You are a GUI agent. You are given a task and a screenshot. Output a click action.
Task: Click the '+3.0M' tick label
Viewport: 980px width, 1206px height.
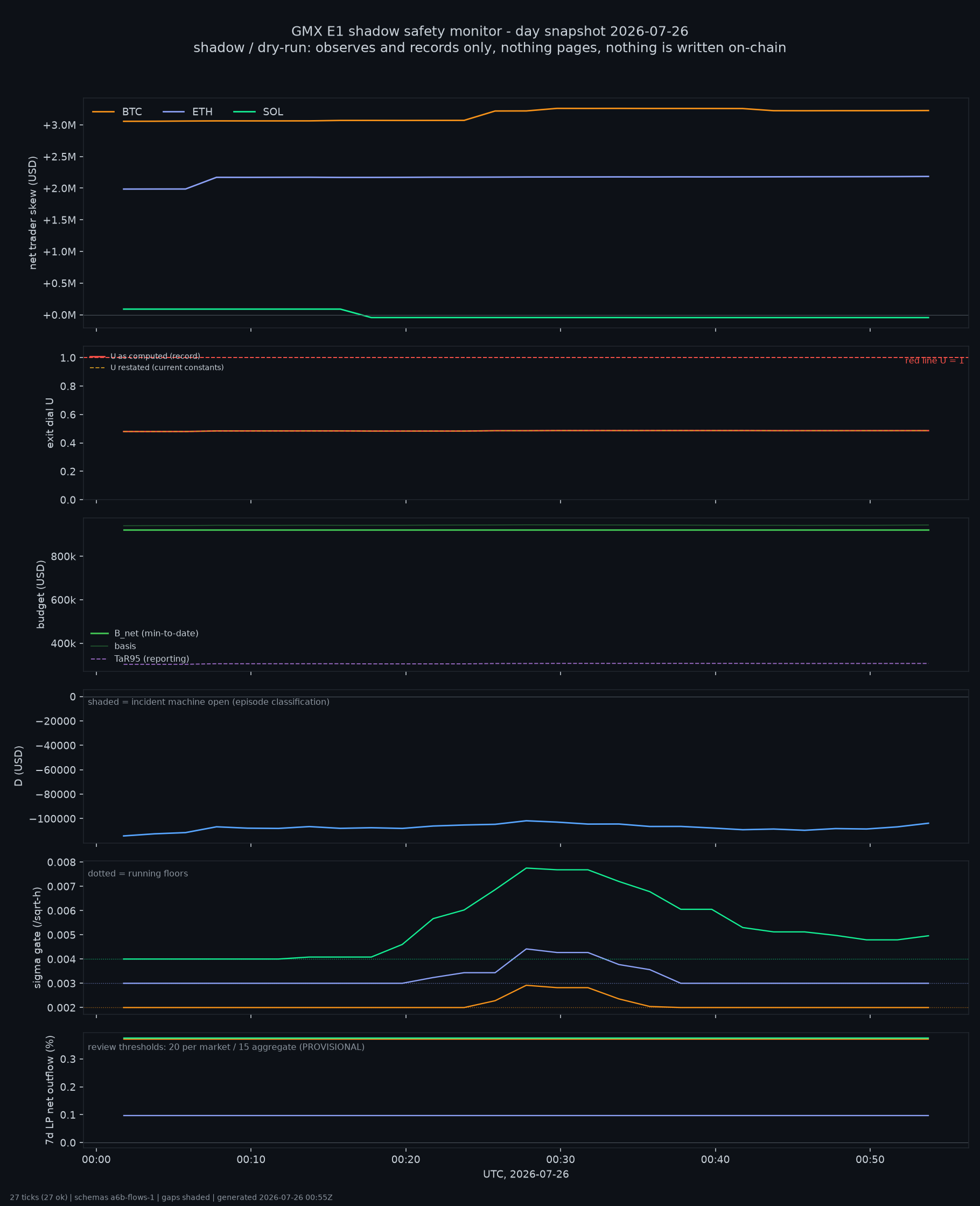click(59, 125)
